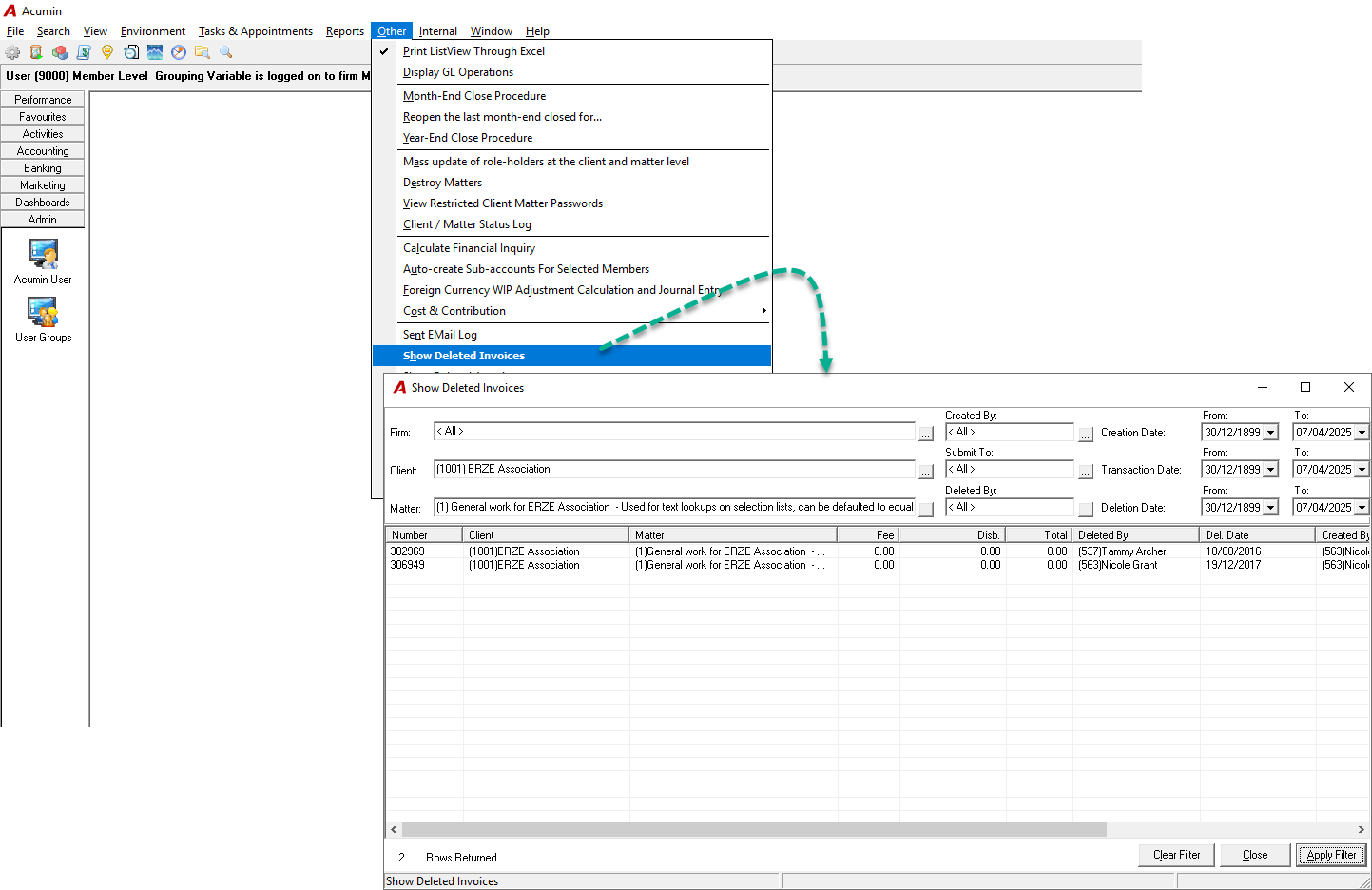Open Creation Date From dropdown arrow
The image size is (1372, 890).
(1271, 433)
